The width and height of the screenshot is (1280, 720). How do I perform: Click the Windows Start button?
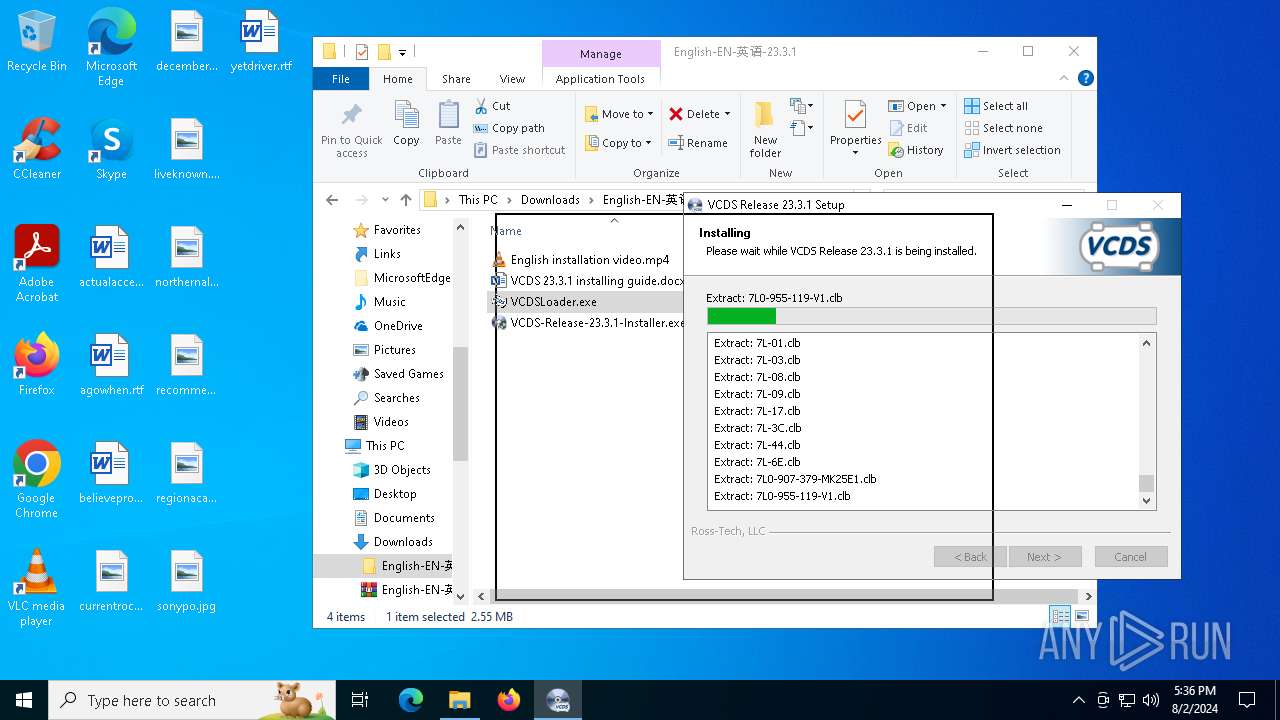point(24,700)
